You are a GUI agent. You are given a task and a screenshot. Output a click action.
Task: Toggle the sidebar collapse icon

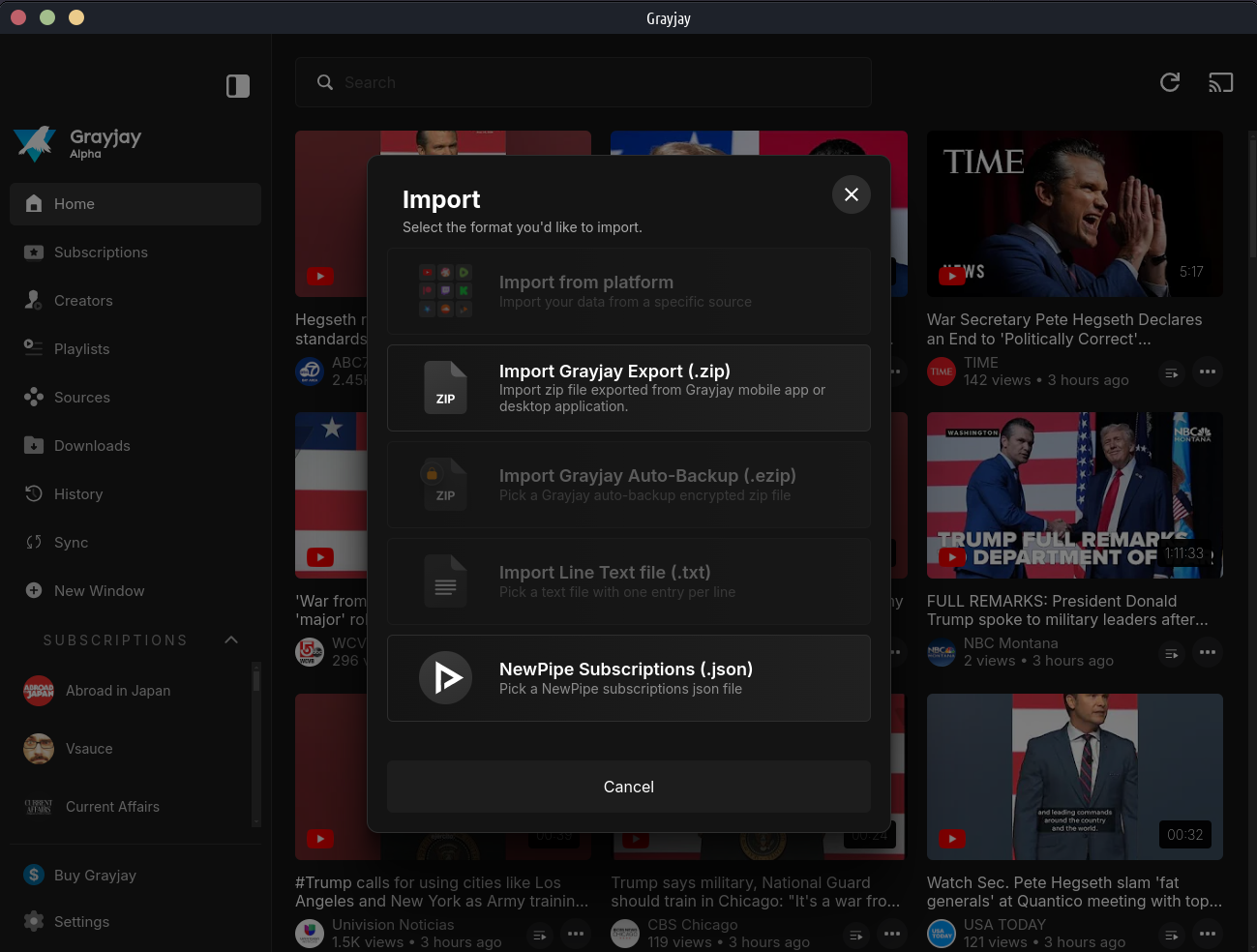[x=238, y=86]
